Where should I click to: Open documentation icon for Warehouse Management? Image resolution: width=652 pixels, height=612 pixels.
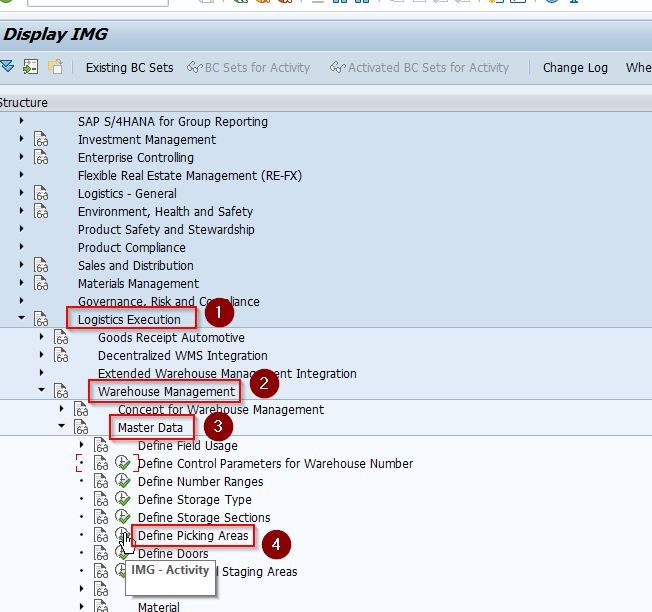61,391
